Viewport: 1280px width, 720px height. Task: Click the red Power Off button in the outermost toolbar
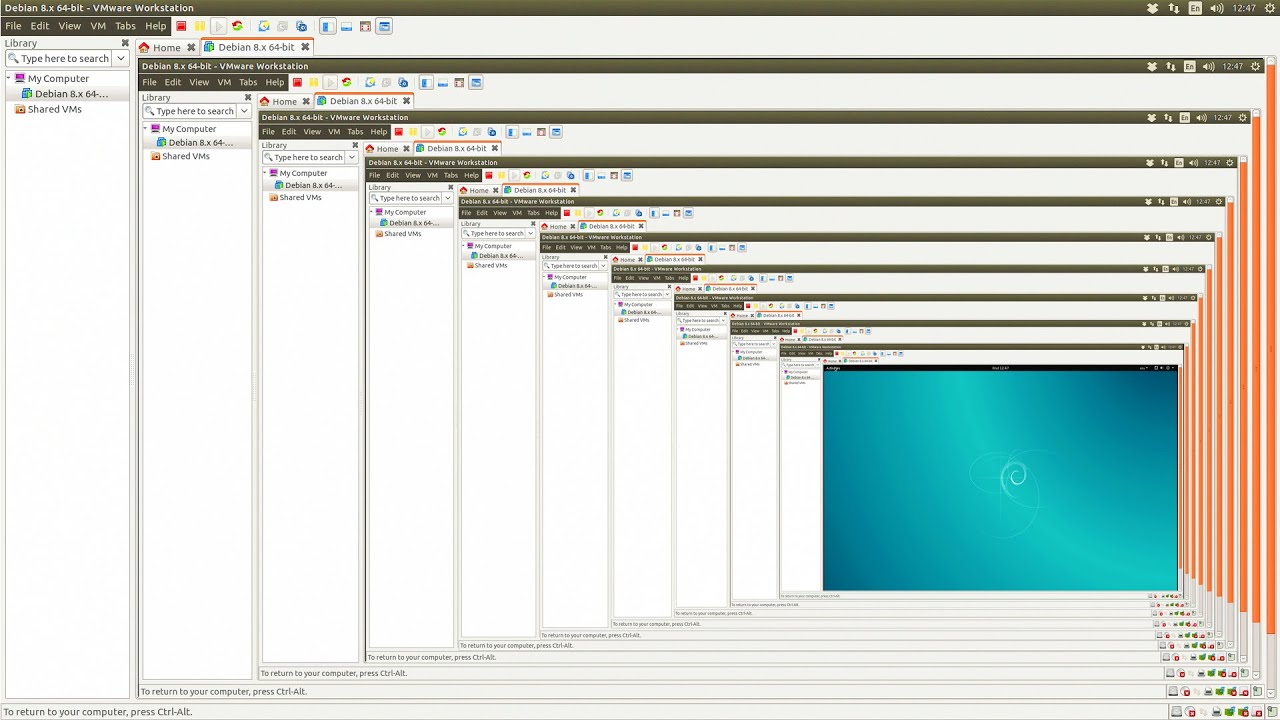click(x=181, y=26)
